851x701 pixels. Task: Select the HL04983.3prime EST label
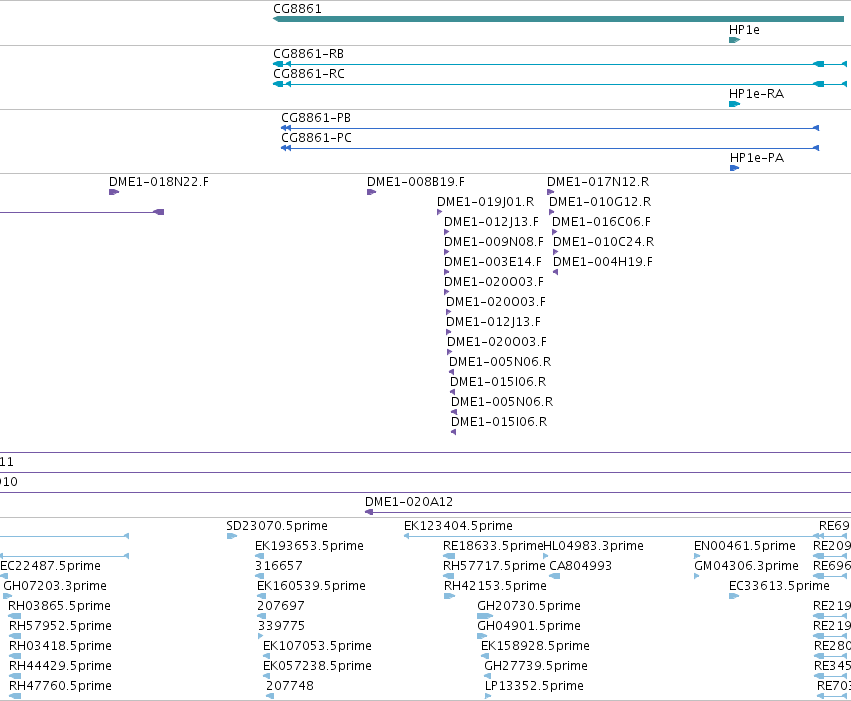(593, 546)
